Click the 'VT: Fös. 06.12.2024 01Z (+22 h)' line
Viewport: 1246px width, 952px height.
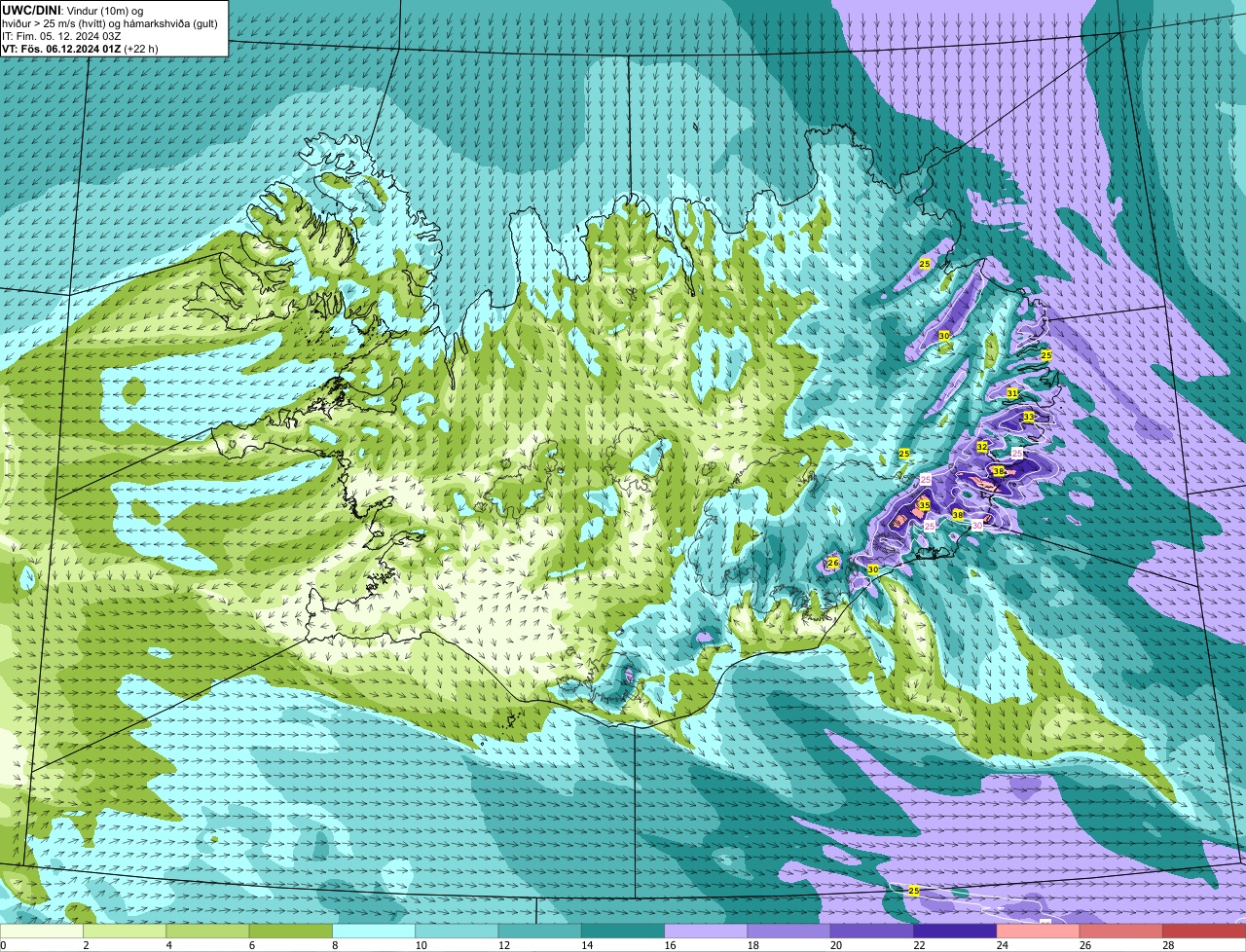tap(80, 49)
